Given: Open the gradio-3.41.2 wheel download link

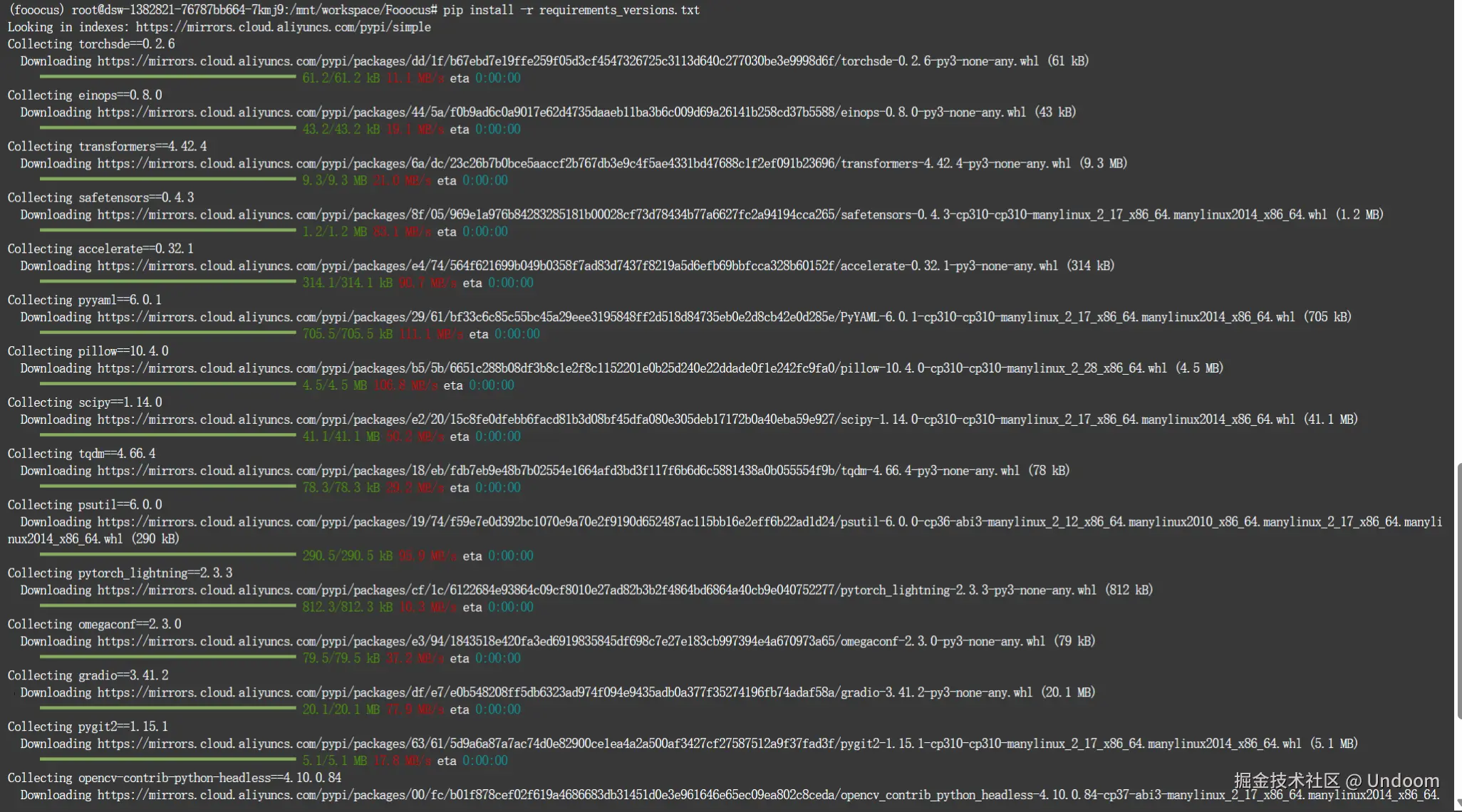Looking at the screenshot, I should [x=564, y=693].
